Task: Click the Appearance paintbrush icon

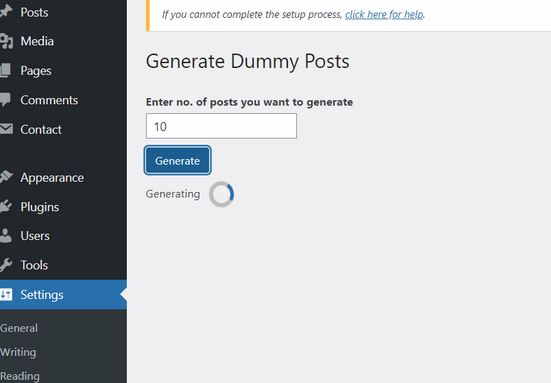Action: [6, 177]
